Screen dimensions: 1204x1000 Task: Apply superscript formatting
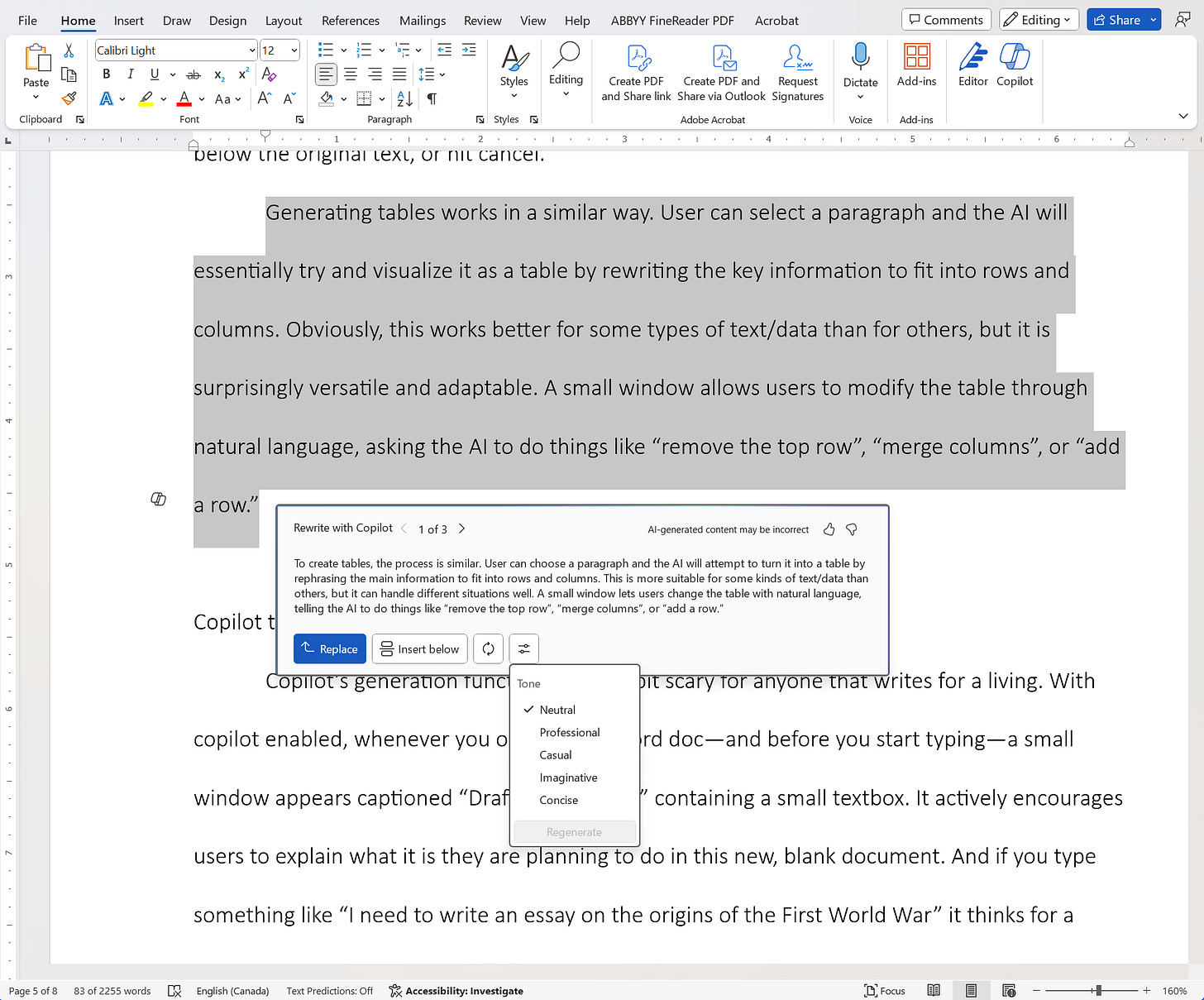point(244,74)
